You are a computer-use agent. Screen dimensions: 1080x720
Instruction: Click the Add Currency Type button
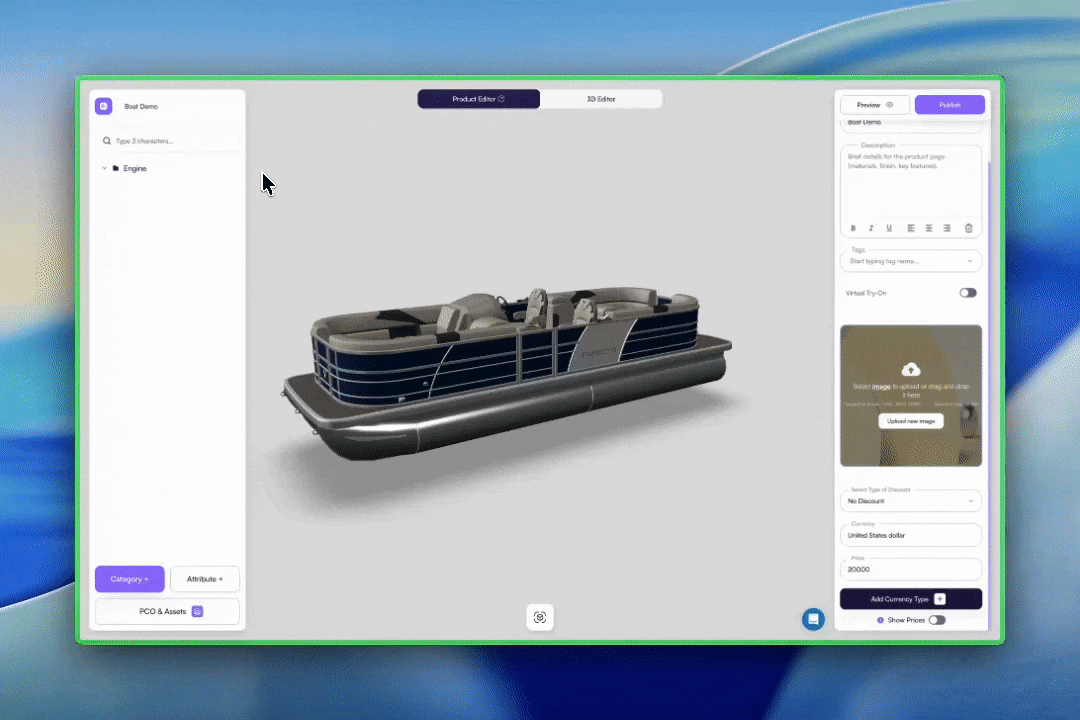pyautogui.click(x=910, y=599)
